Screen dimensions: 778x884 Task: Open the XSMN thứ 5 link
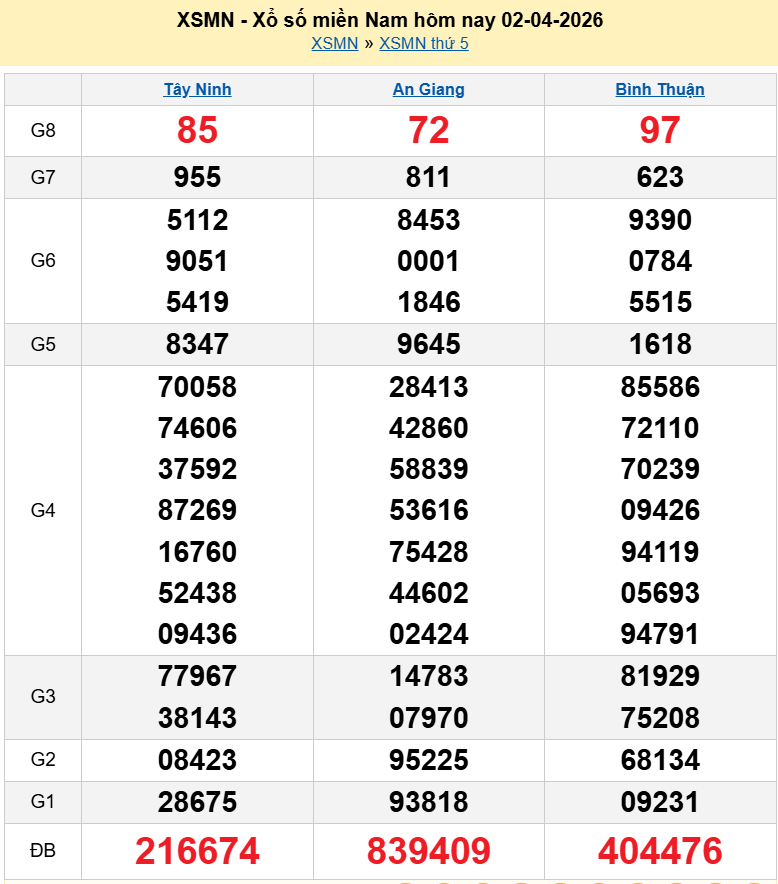(x=424, y=43)
